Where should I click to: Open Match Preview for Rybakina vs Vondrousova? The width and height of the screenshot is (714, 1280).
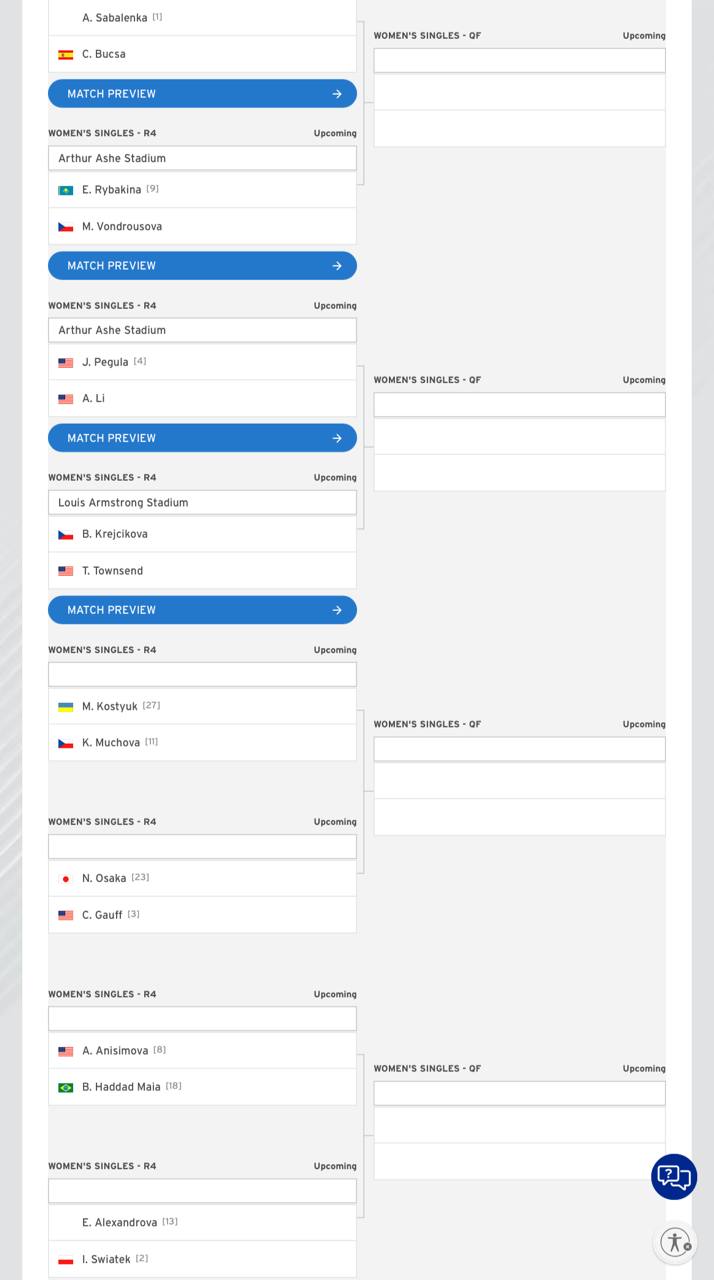[202, 266]
